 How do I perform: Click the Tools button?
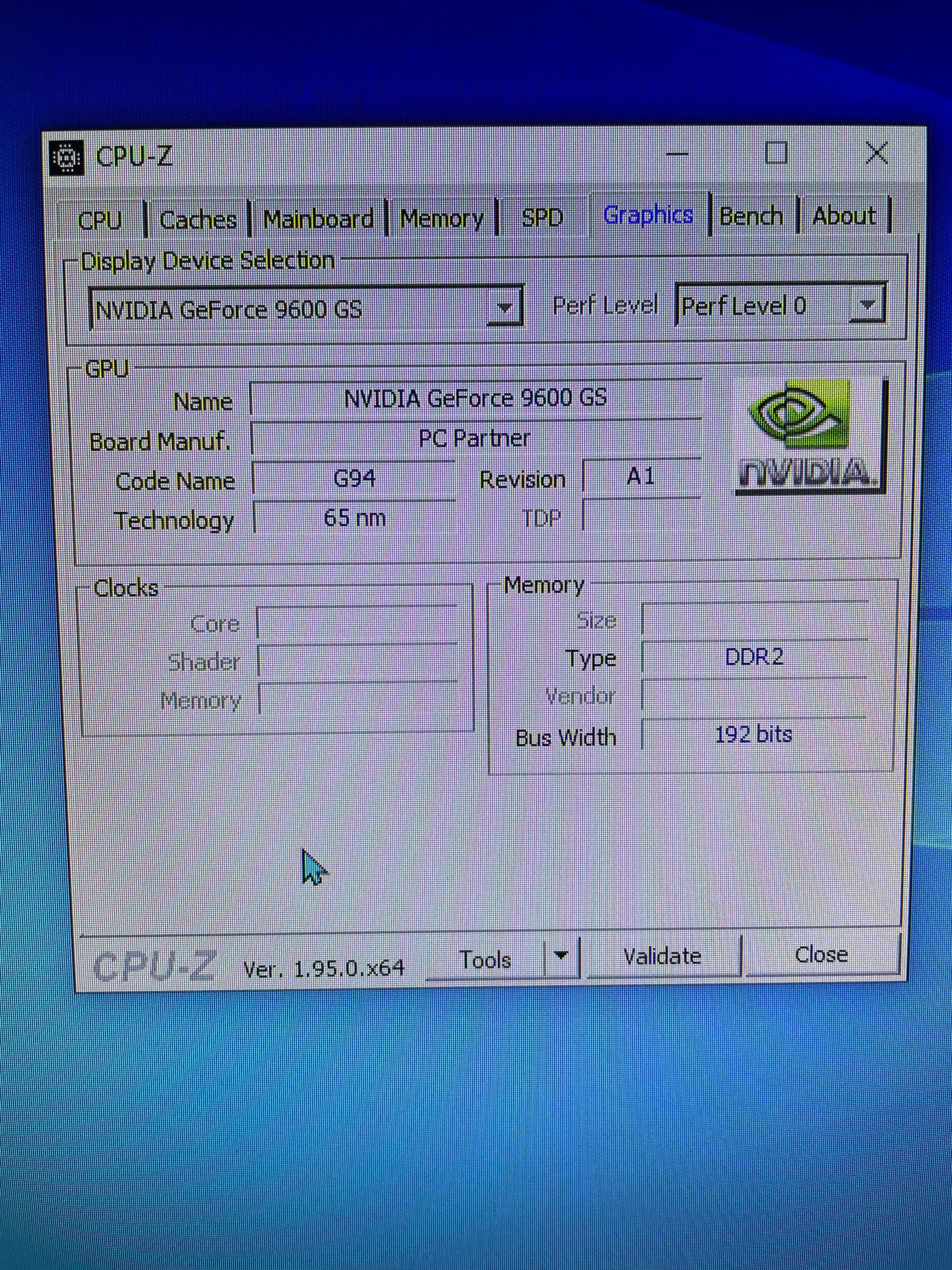click(485, 959)
